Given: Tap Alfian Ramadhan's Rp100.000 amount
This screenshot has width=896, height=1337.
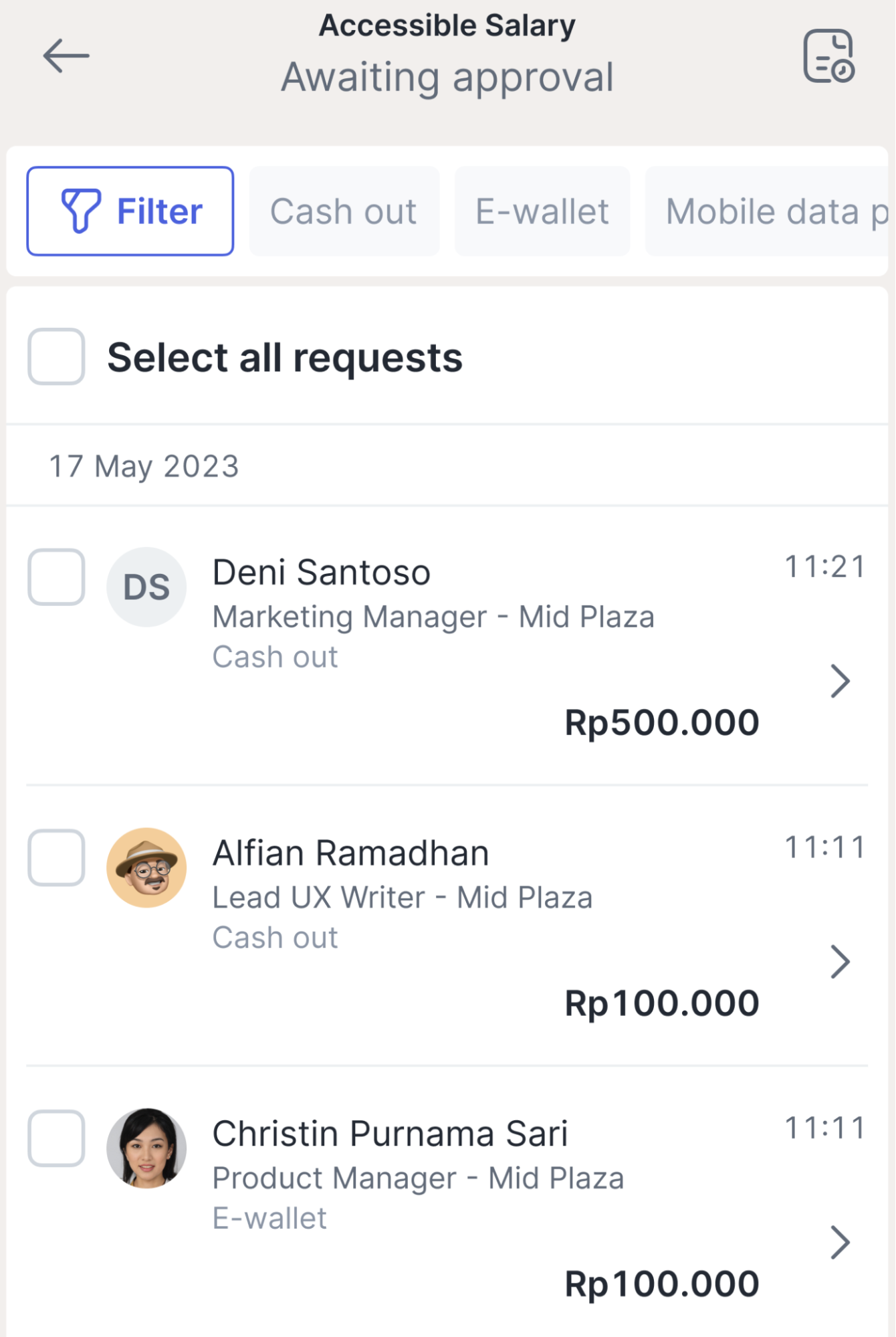Looking at the screenshot, I should point(662,1003).
